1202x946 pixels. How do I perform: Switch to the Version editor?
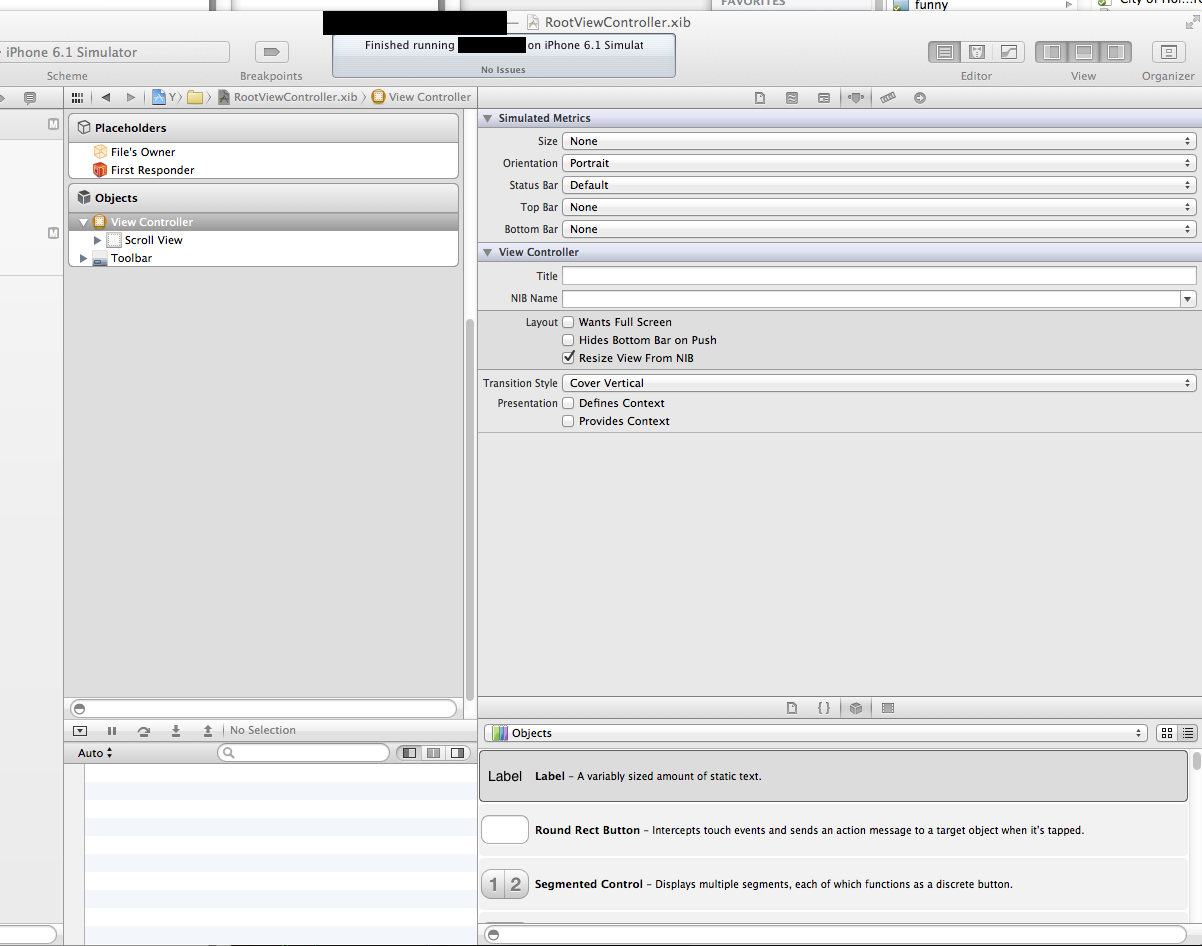pos(1008,52)
